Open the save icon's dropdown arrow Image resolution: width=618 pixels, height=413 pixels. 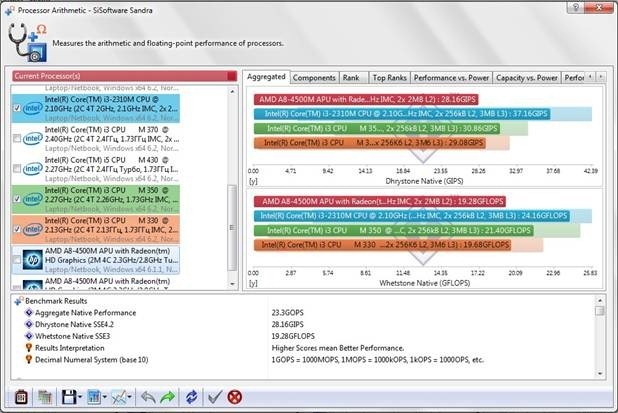[x=80, y=397]
